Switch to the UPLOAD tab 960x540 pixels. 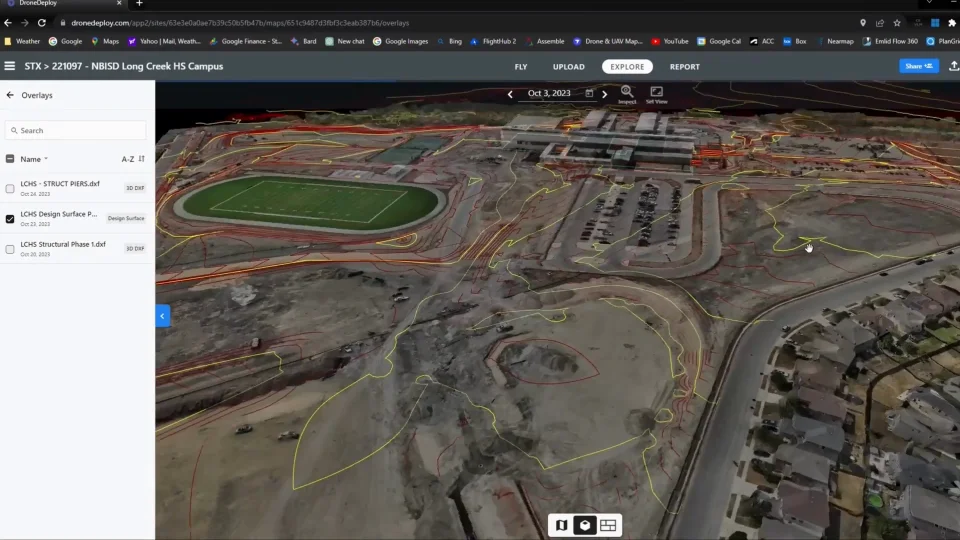(x=569, y=67)
